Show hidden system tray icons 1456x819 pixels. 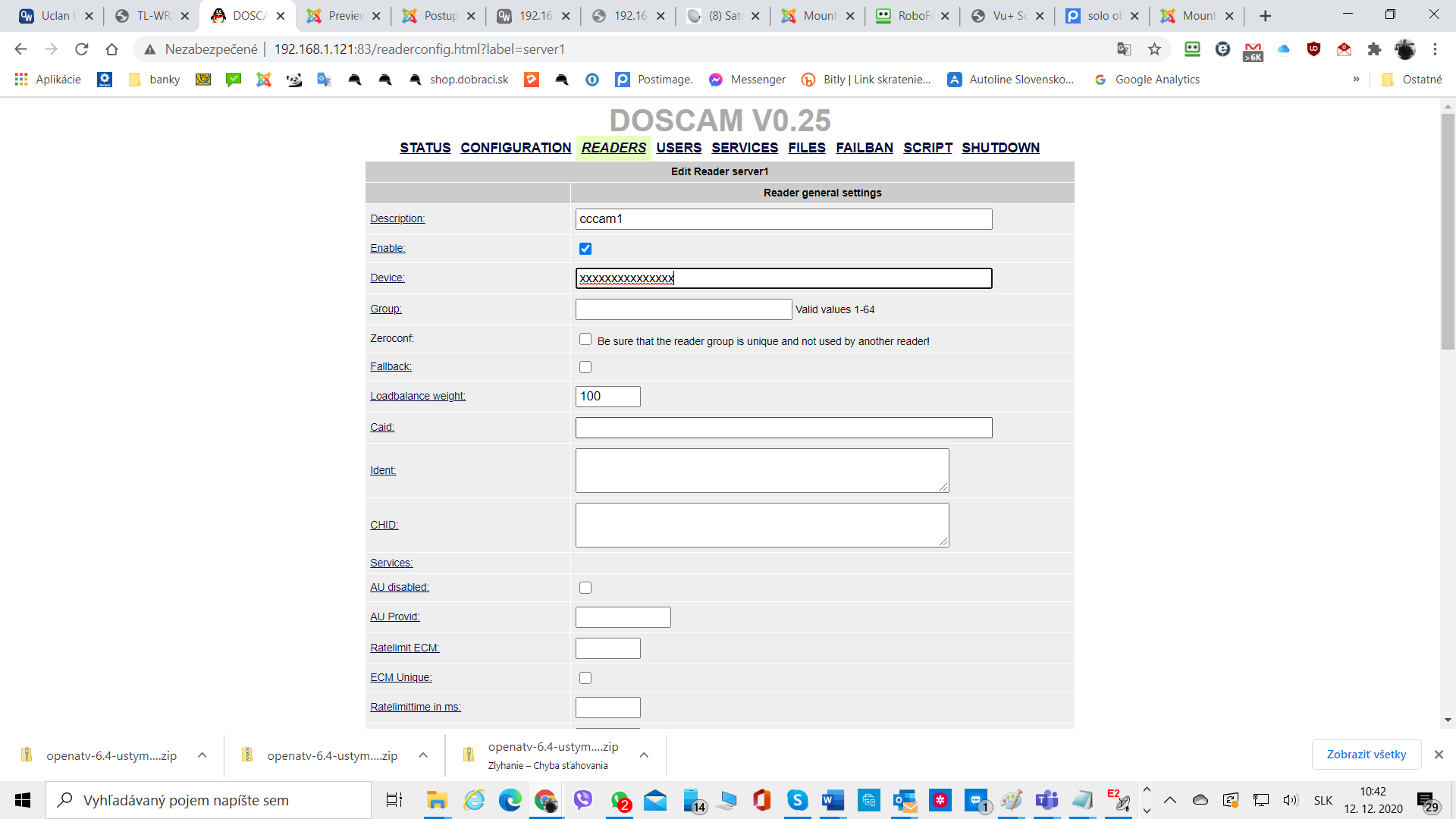click(x=1170, y=800)
